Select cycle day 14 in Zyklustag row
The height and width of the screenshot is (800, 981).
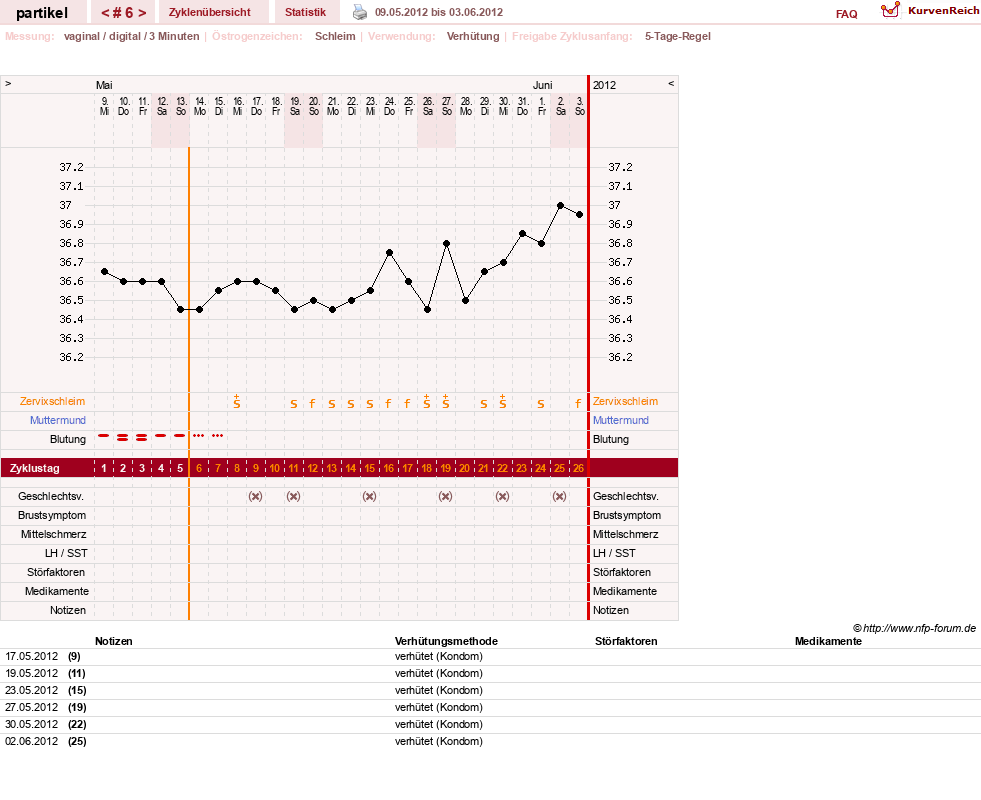coord(350,468)
